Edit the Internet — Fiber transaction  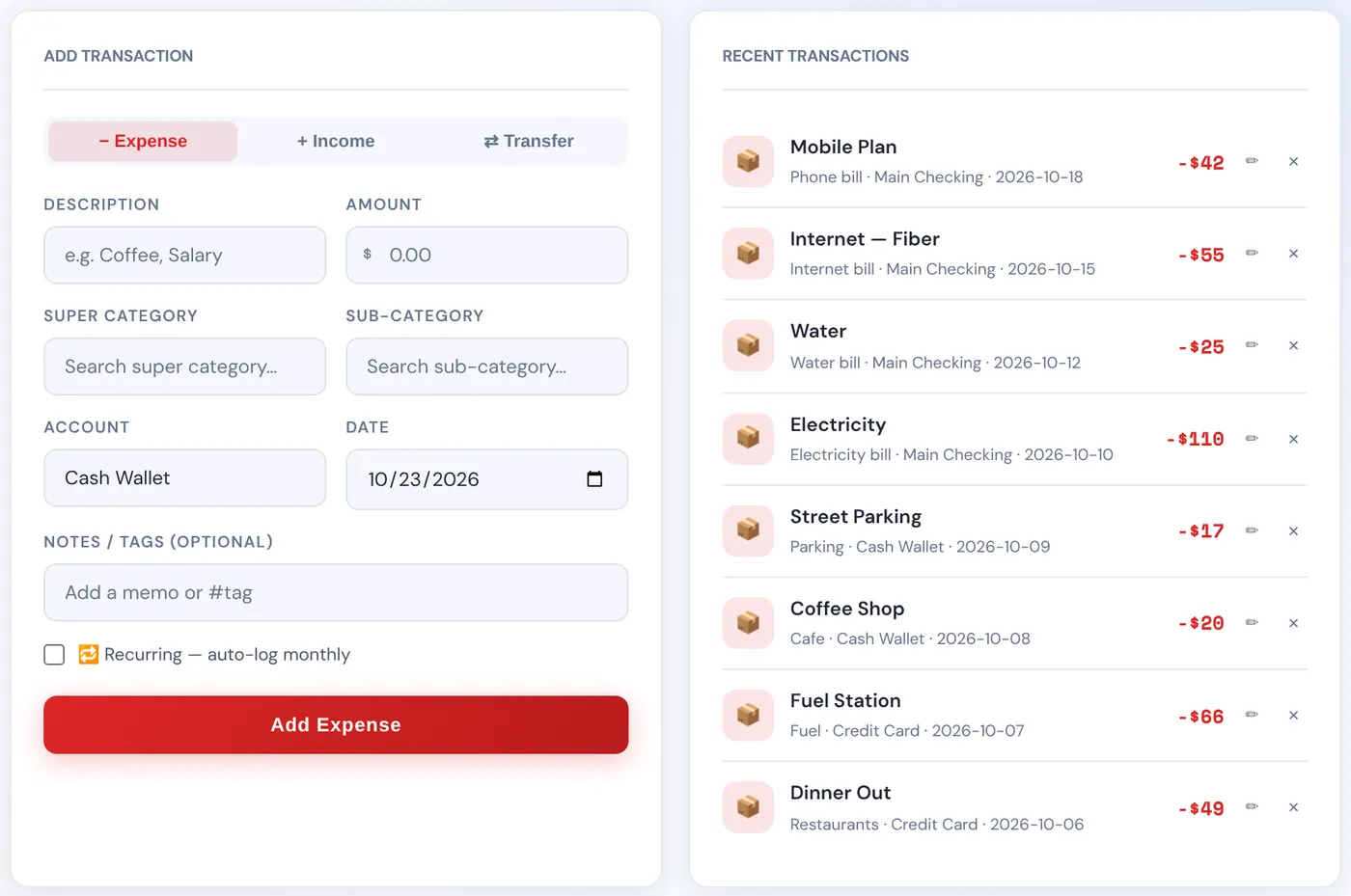[1252, 254]
